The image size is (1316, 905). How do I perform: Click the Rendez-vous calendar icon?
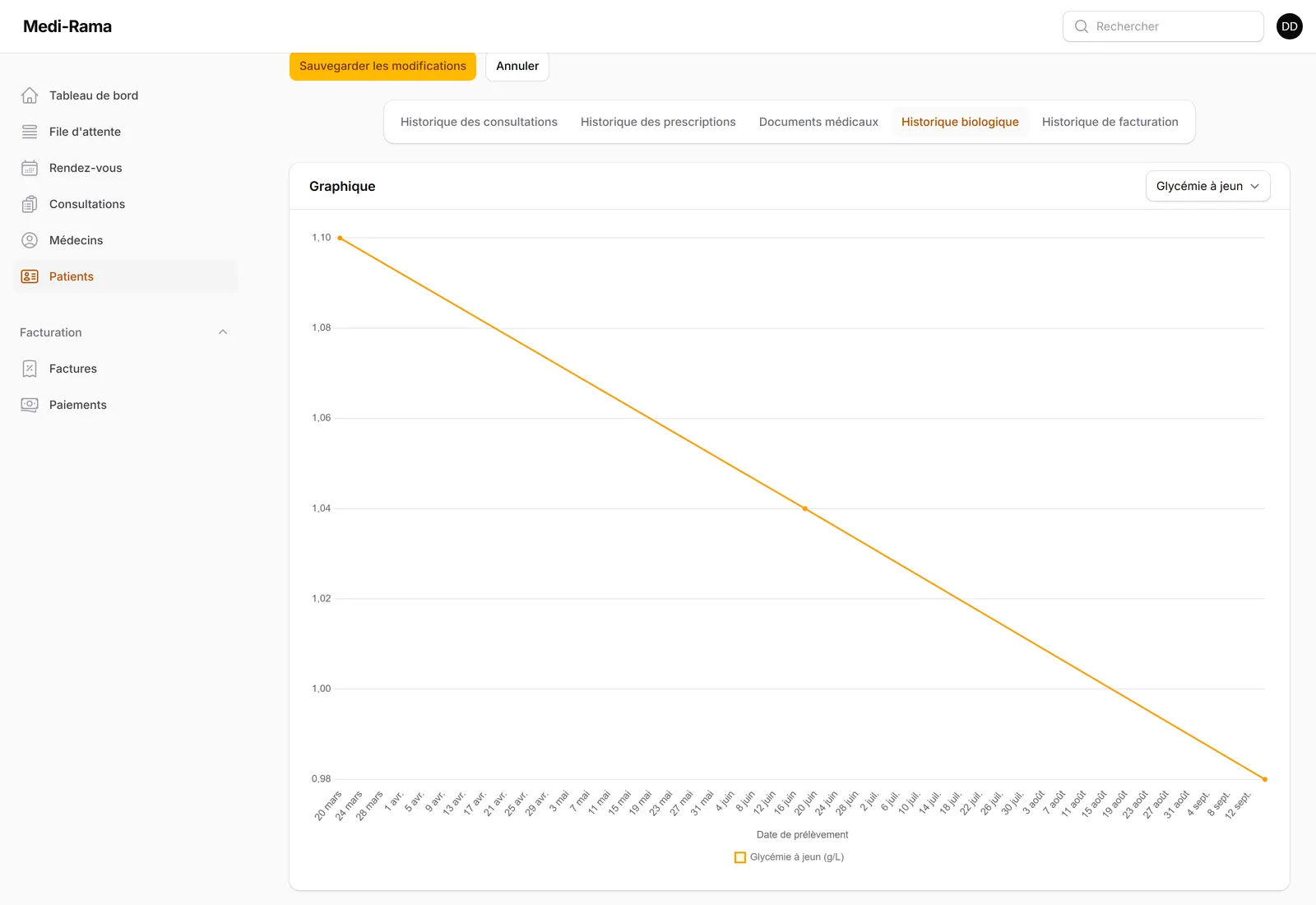(x=30, y=168)
